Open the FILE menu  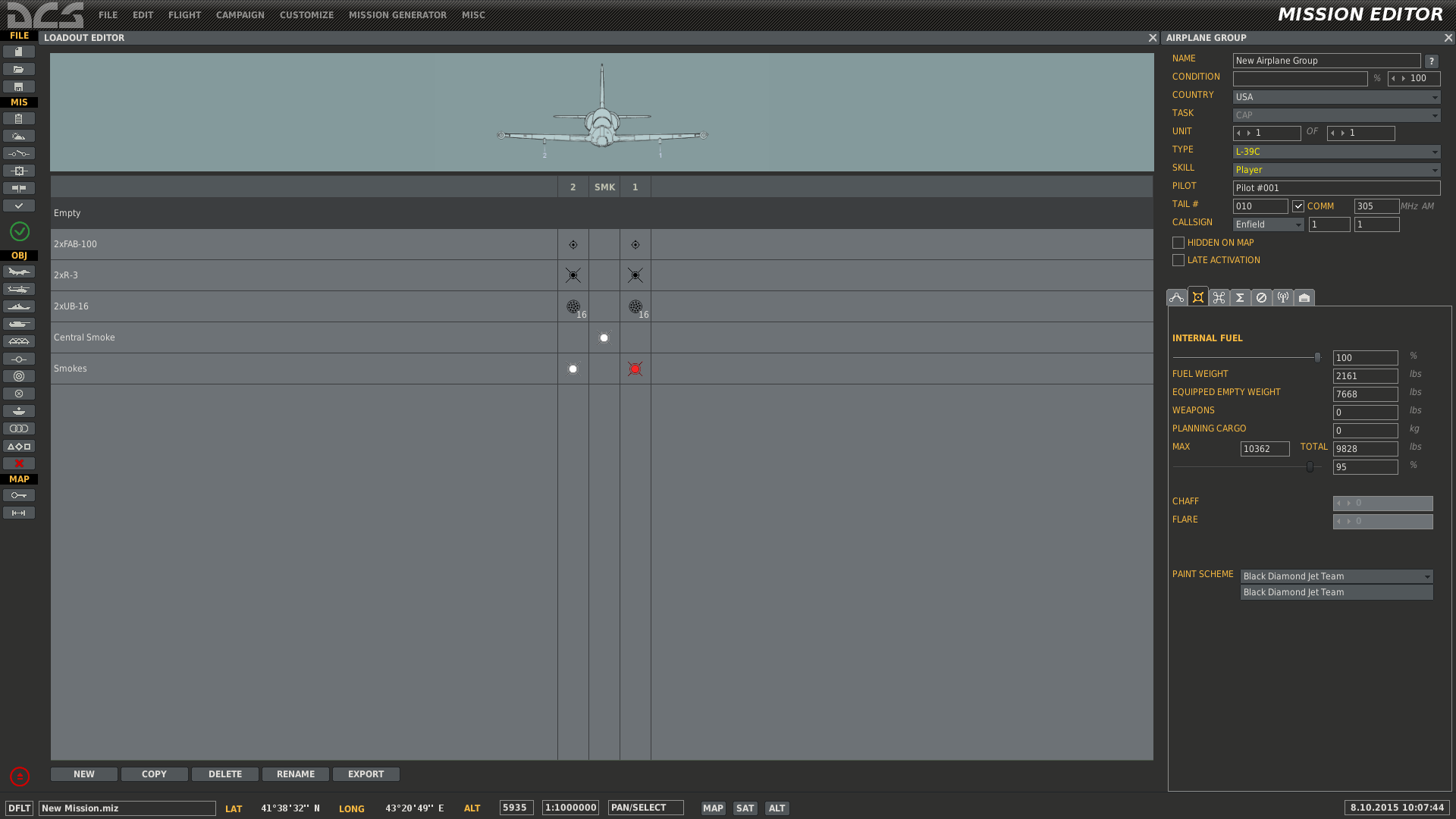108,15
